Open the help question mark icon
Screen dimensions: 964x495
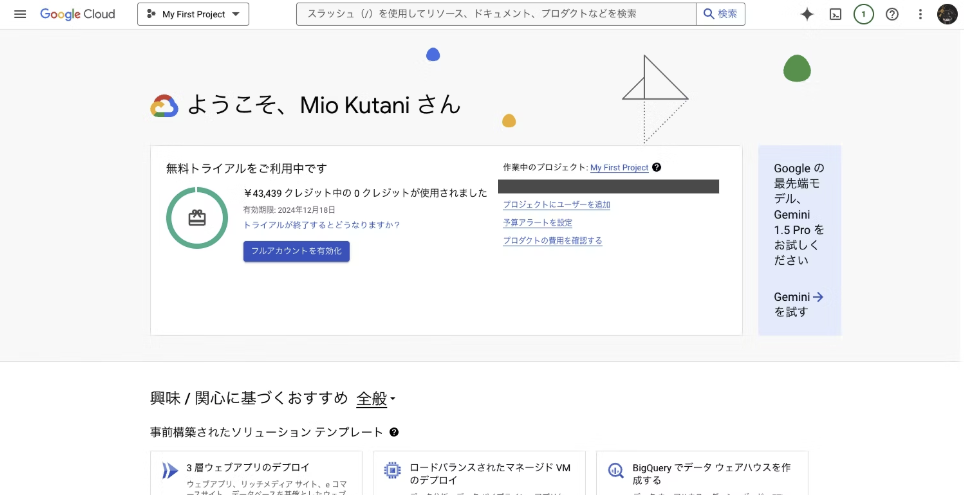(x=892, y=14)
